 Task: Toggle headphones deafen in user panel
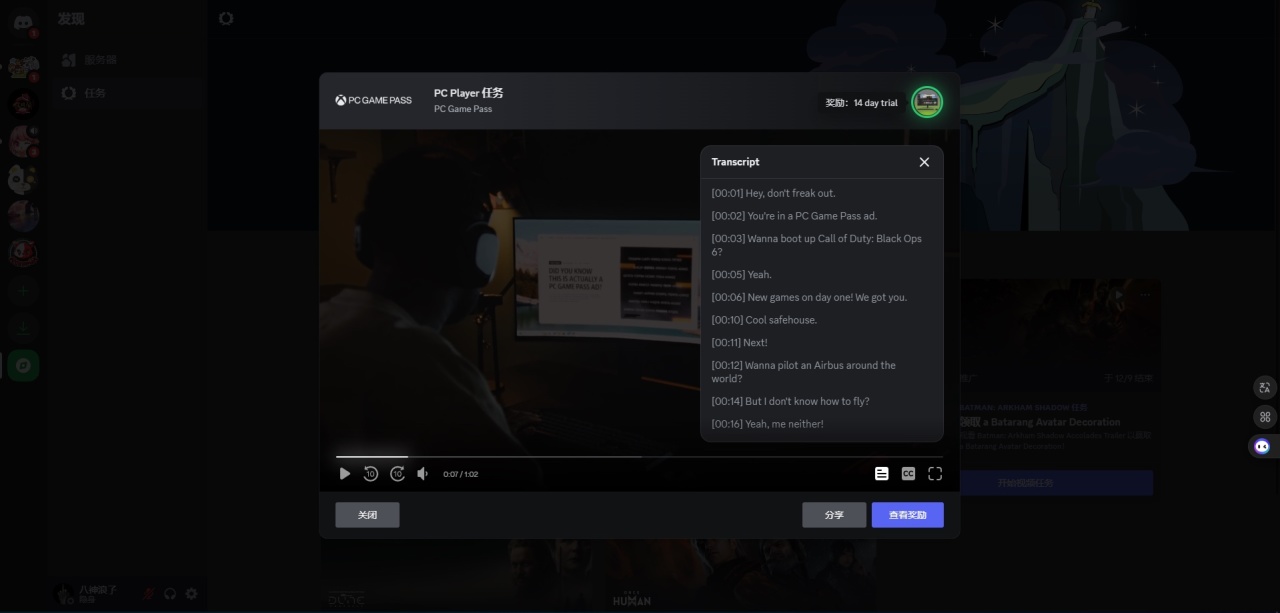[x=170, y=593]
